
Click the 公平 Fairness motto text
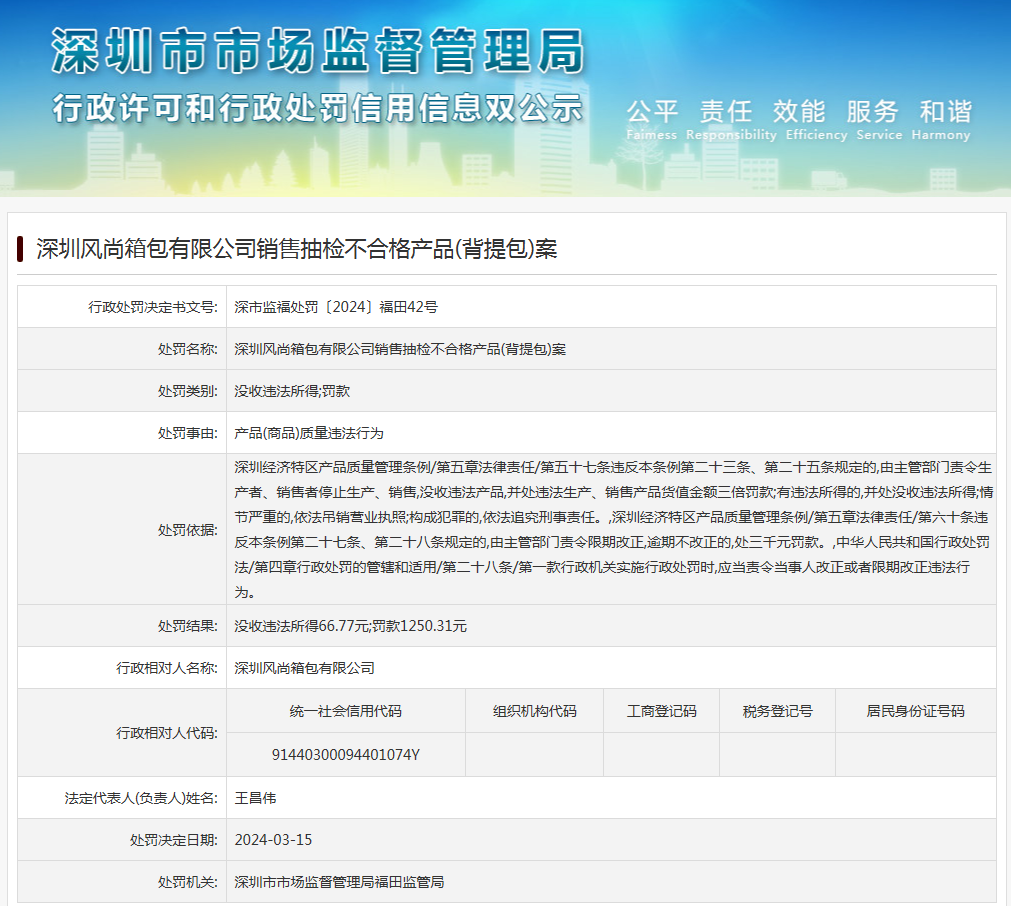point(652,119)
